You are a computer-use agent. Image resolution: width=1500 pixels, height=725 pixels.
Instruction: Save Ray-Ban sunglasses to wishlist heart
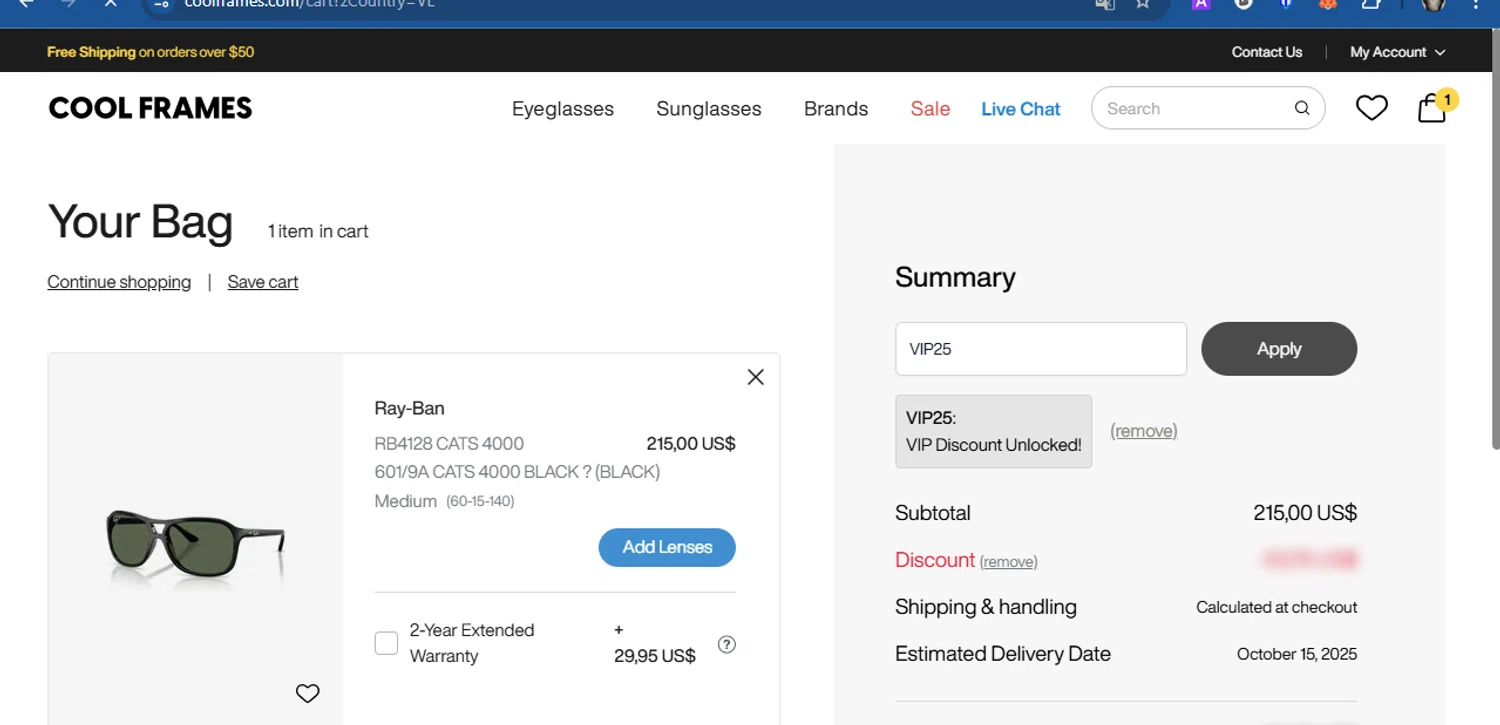point(308,693)
